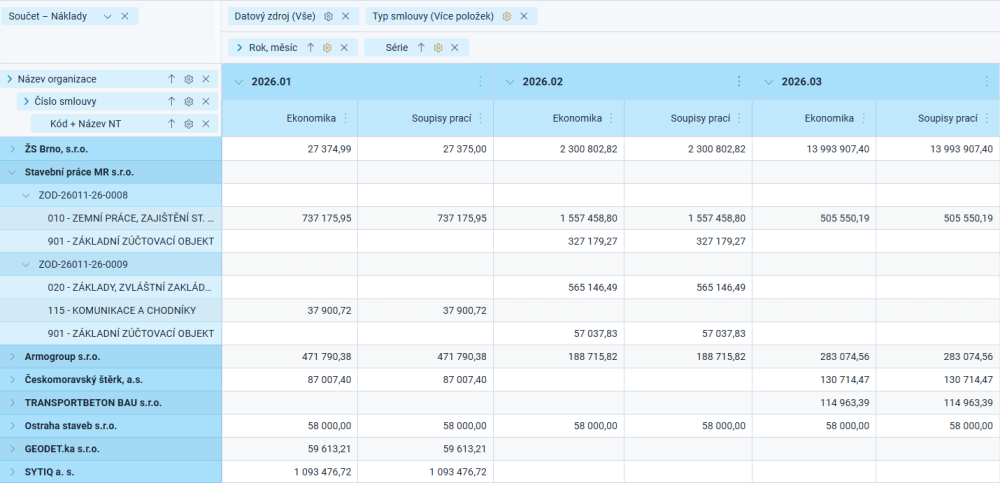This screenshot has width=1000, height=483.
Task: Open menu for Ekonomika column under 2026.01
Action: [346, 118]
